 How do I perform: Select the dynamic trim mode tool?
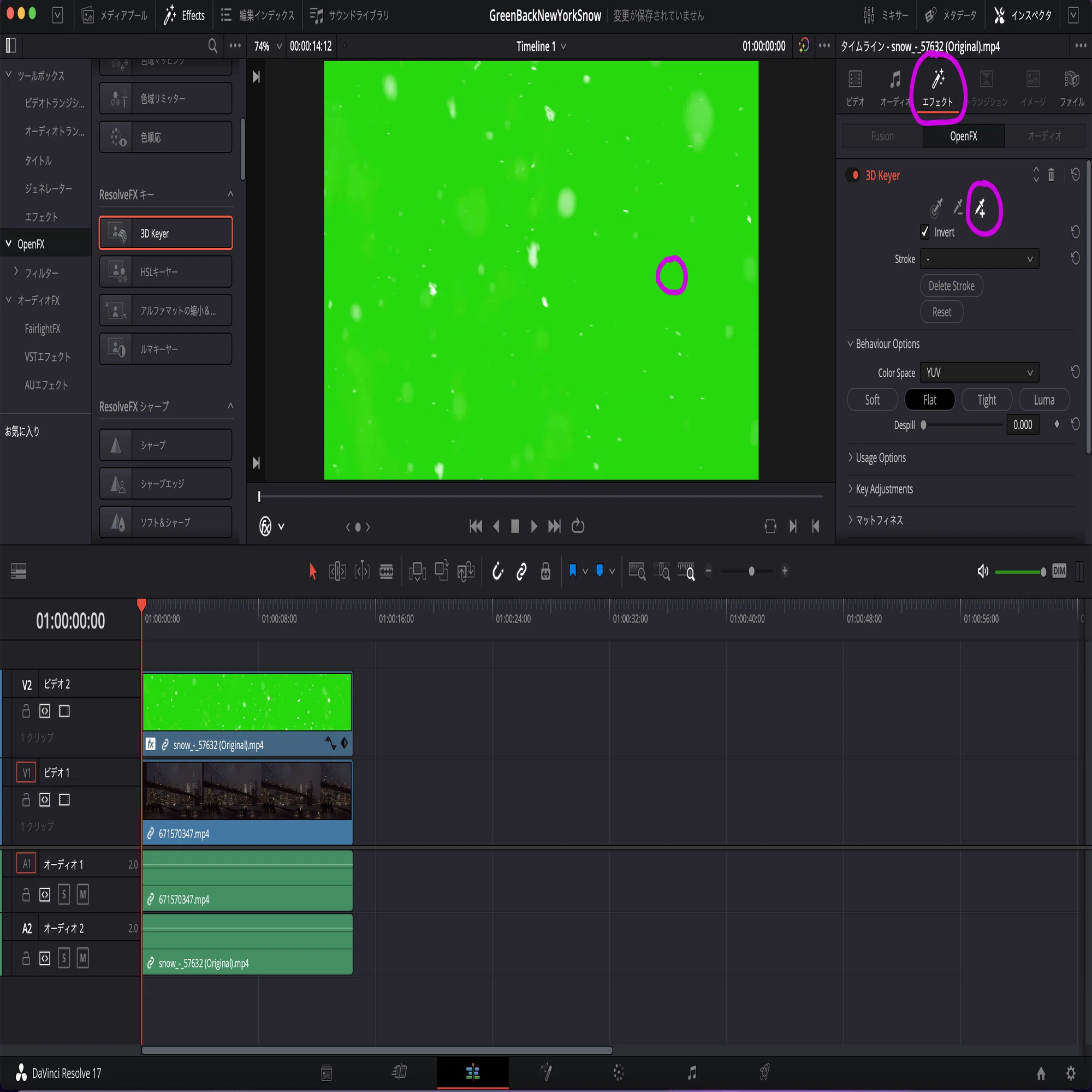click(x=362, y=572)
